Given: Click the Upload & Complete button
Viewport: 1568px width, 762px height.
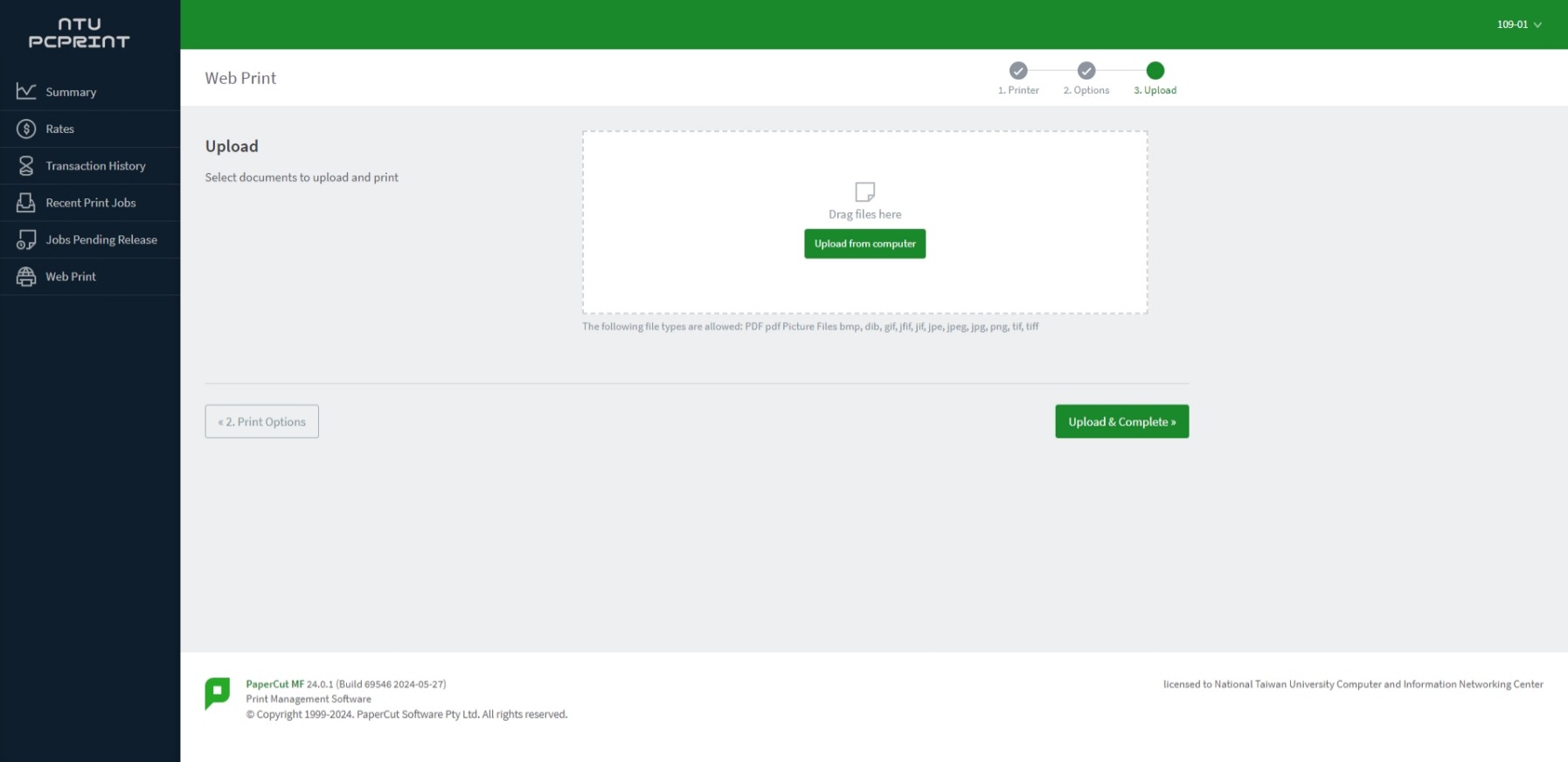Looking at the screenshot, I should (1122, 421).
